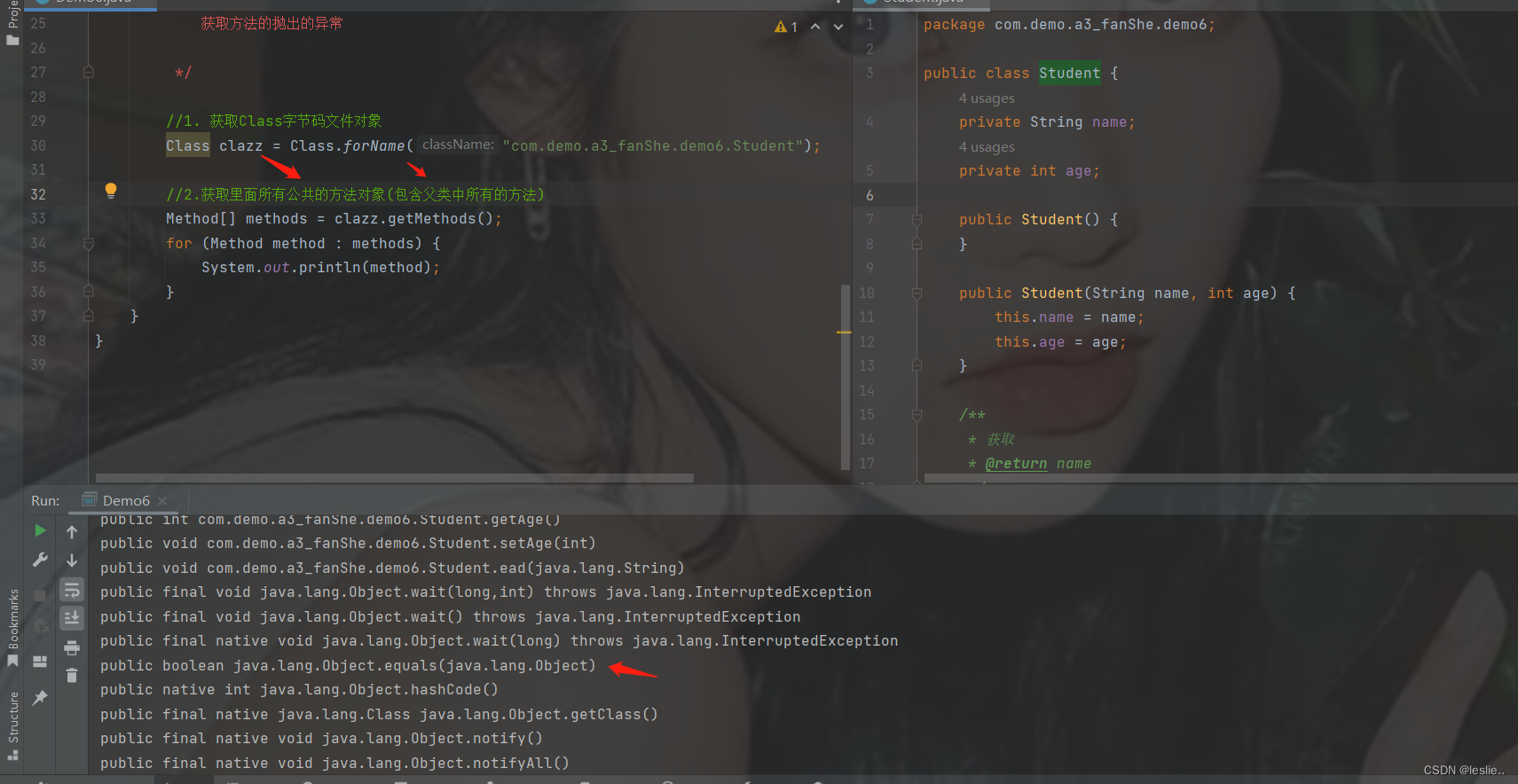
Task: Show 4 usages of age field
Action: 987,147
